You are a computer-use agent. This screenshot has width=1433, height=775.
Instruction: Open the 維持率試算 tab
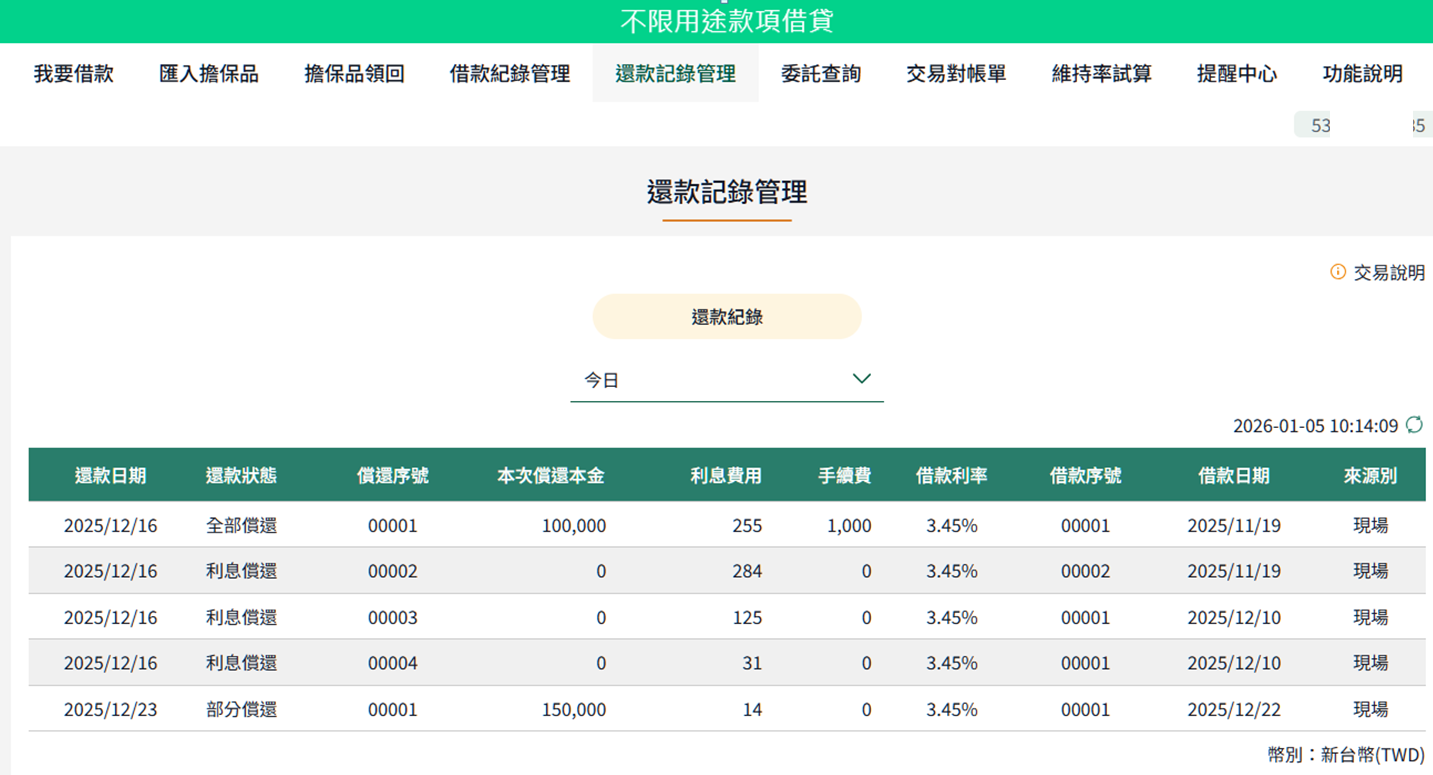(x=1102, y=73)
